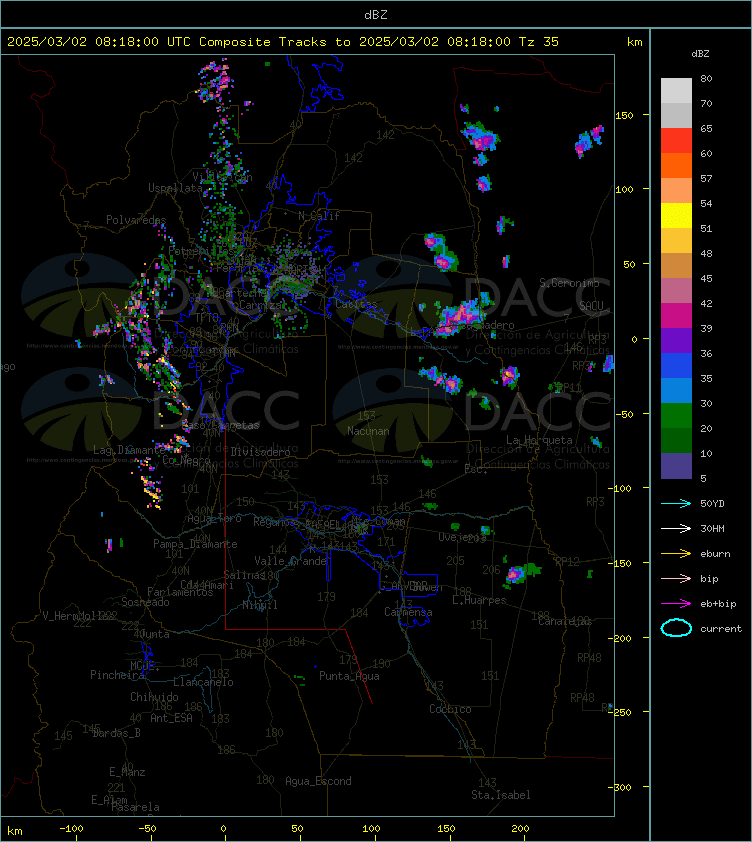Click the 'Composite Tracks' header timestamp text
The image size is (752, 842).
point(283,42)
